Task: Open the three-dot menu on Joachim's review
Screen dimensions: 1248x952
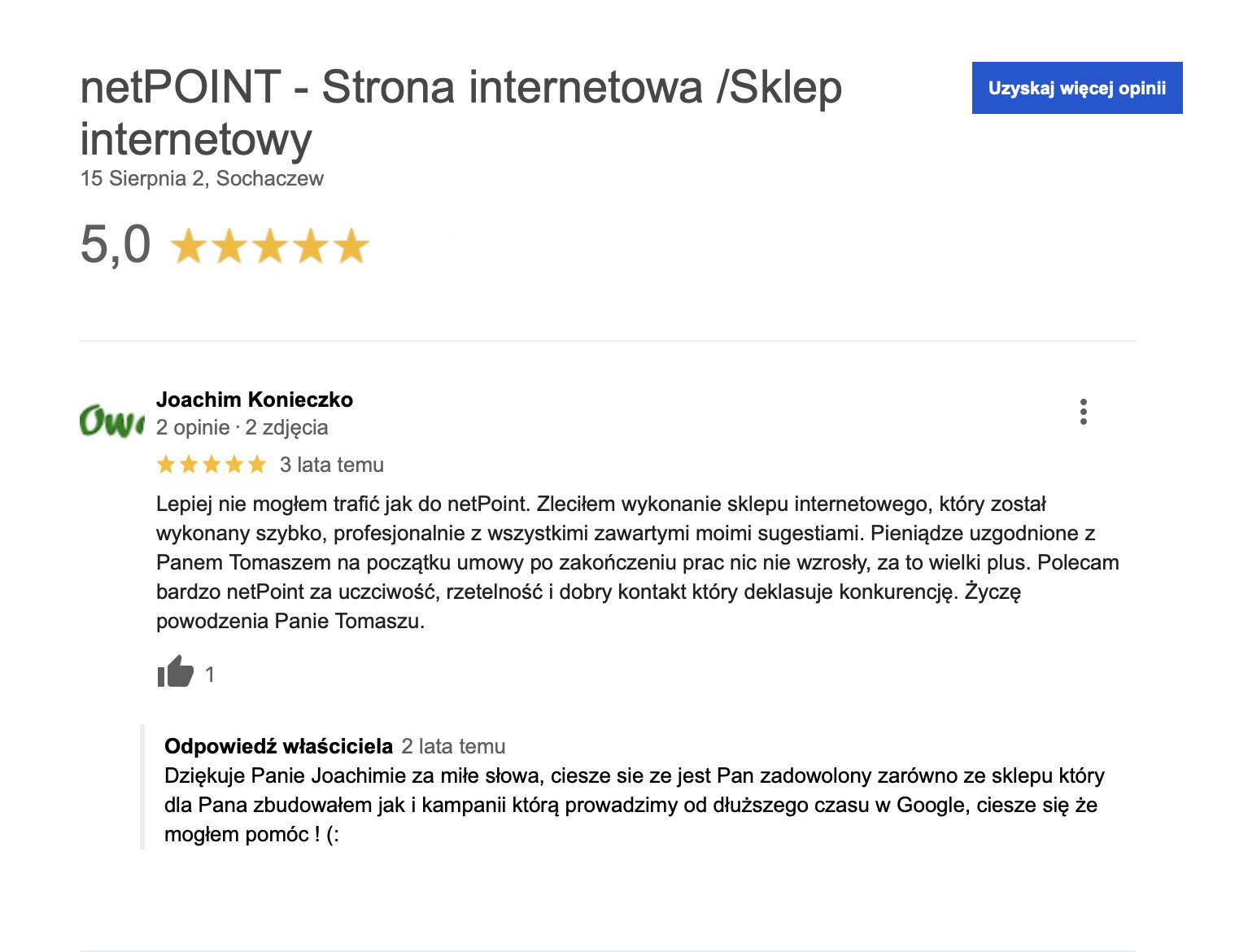Action: tap(1083, 412)
